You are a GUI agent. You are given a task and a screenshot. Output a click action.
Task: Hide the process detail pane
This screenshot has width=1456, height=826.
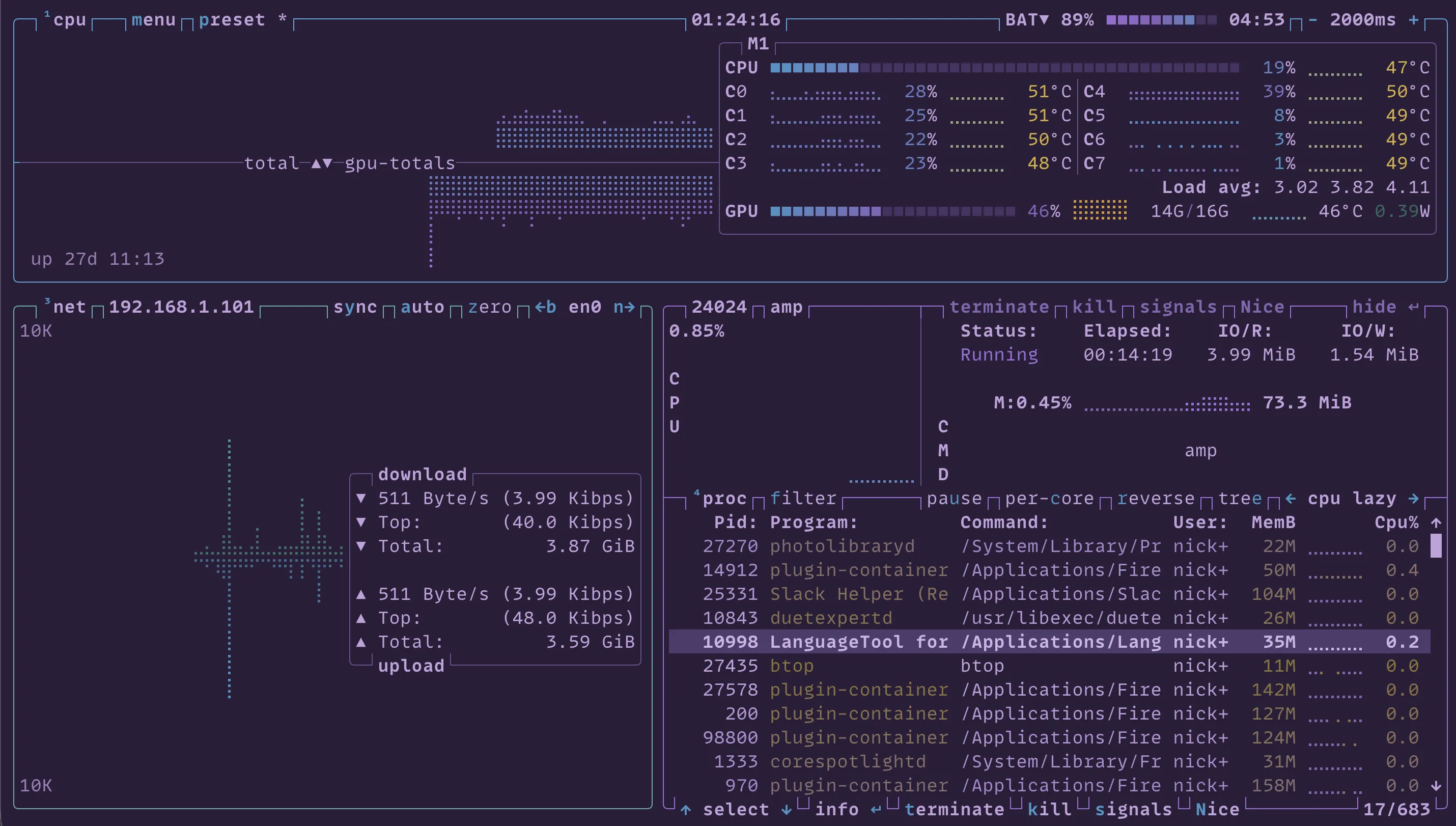1385,307
